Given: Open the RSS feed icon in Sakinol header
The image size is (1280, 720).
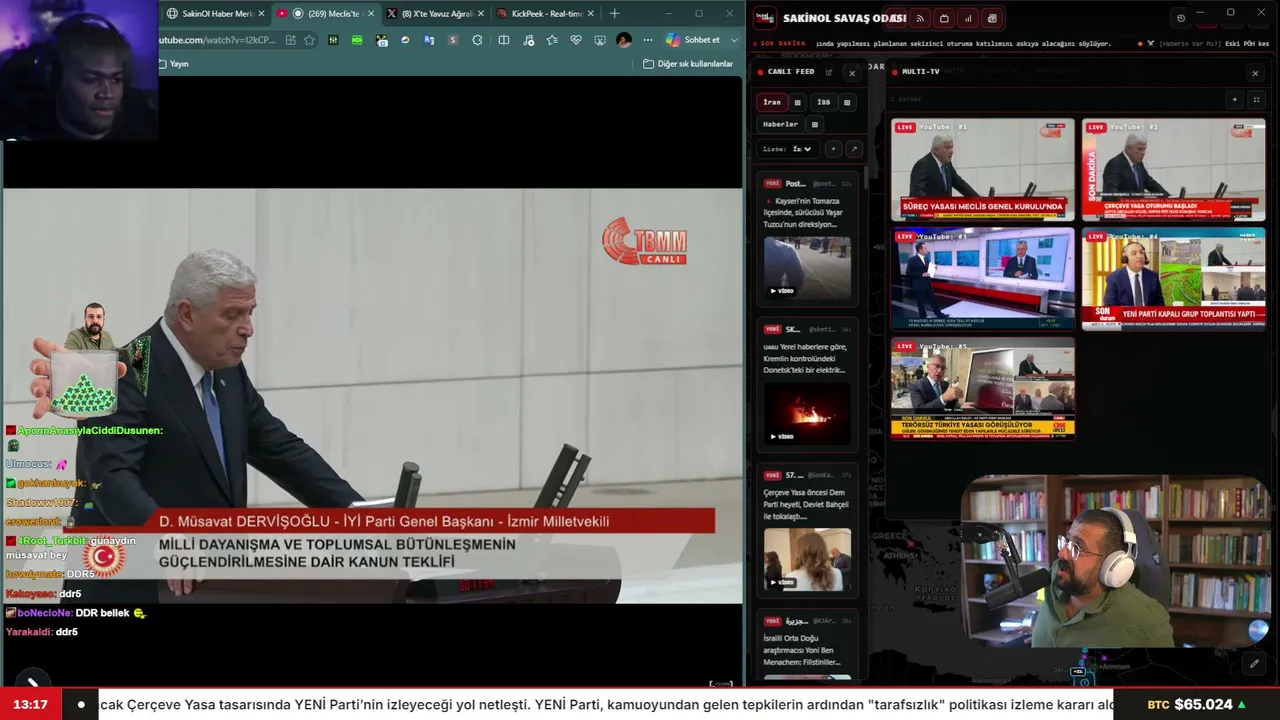Looking at the screenshot, I should 920,18.
